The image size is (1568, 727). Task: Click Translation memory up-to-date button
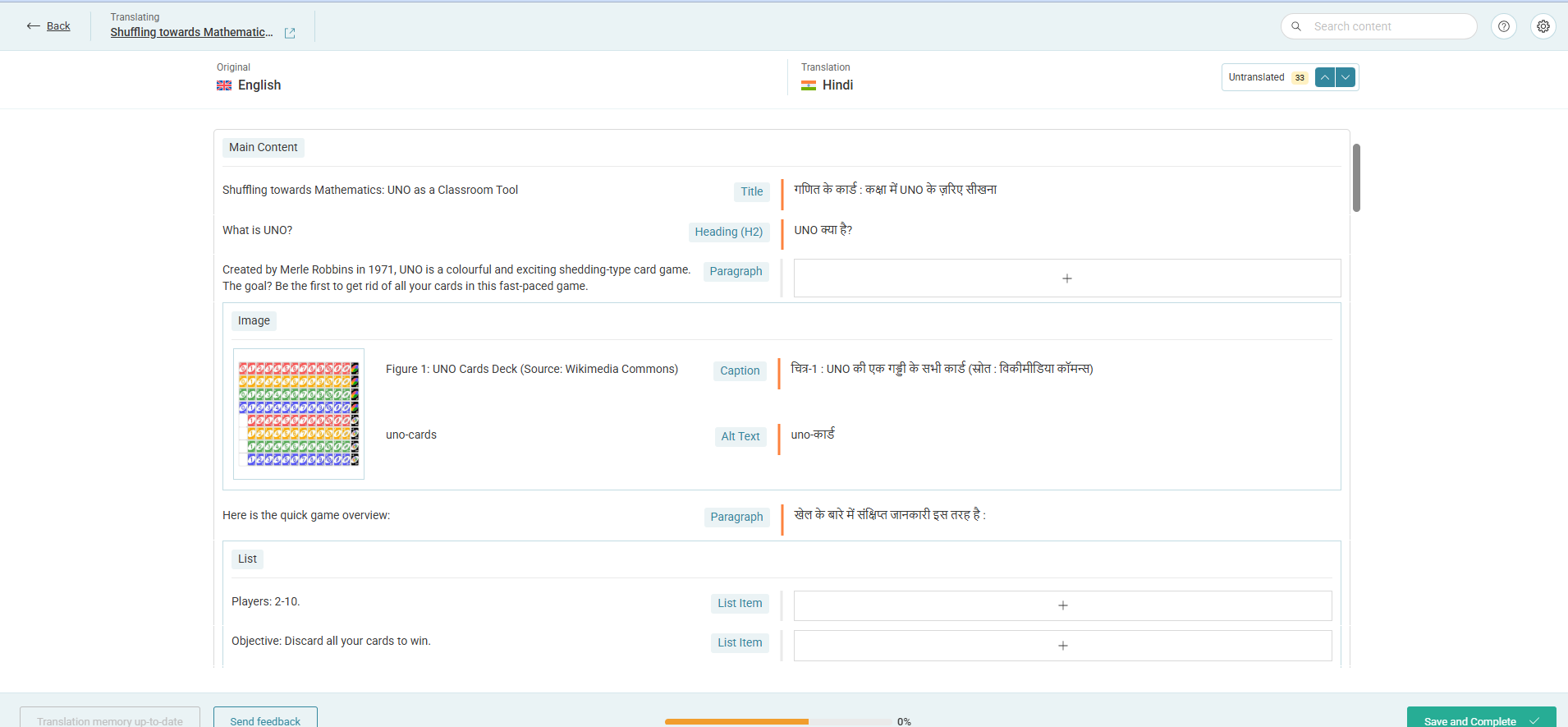(x=110, y=717)
